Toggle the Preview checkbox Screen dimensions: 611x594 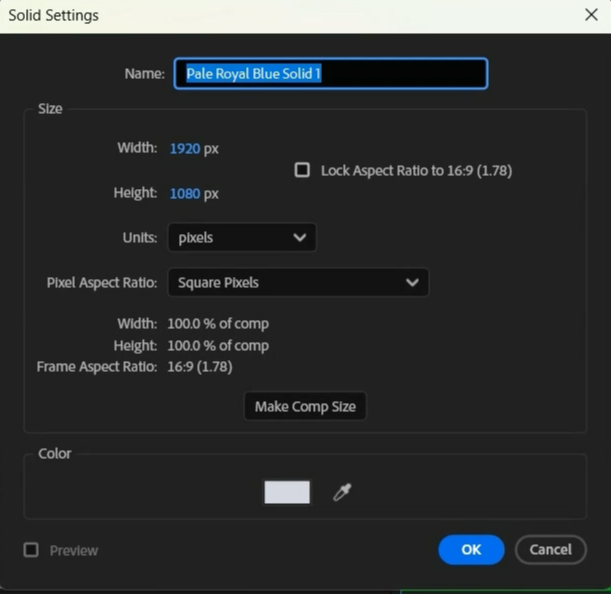(31, 550)
